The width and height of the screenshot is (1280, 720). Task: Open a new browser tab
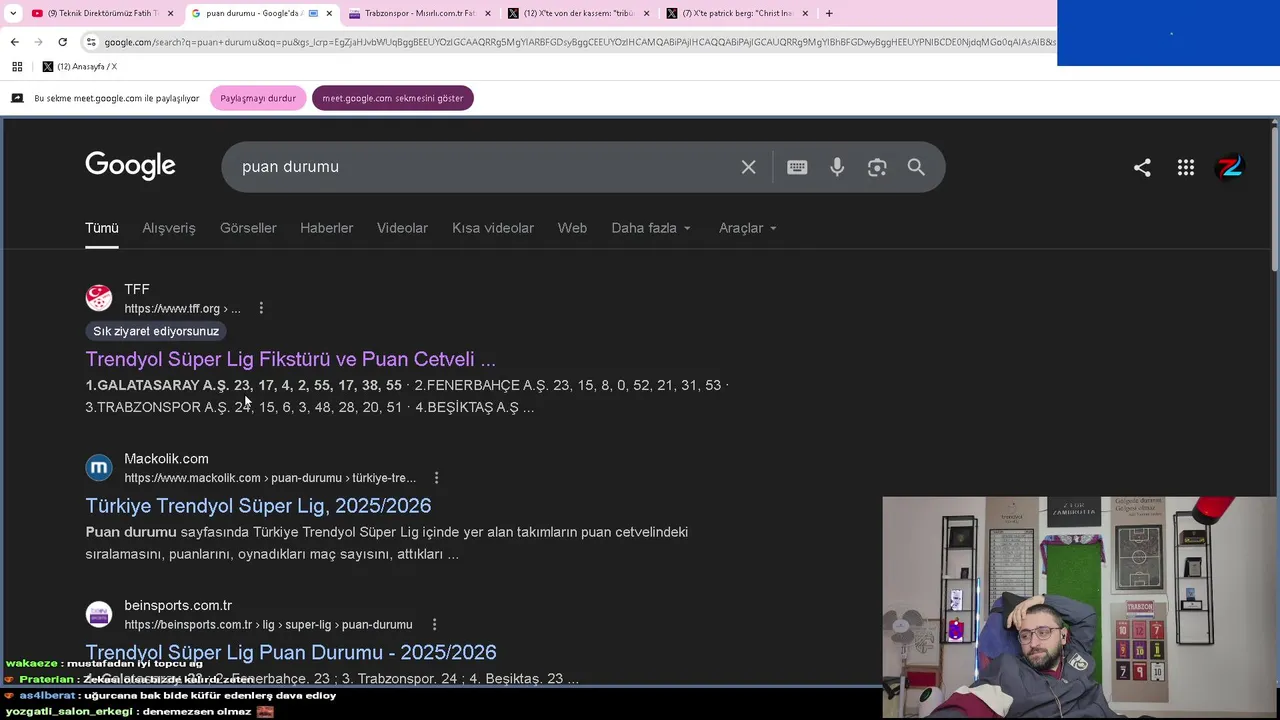829,13
